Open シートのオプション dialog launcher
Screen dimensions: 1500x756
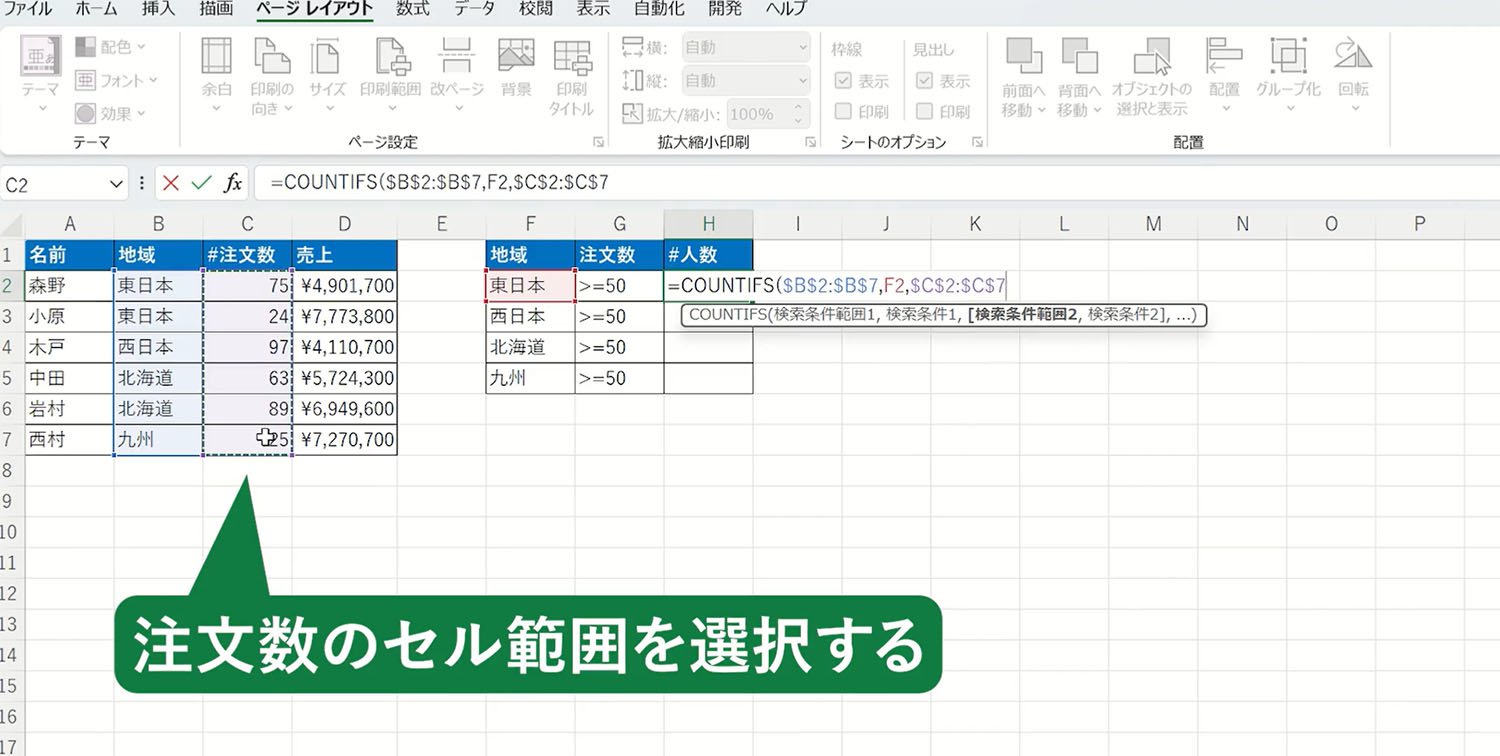coord(977,143)
